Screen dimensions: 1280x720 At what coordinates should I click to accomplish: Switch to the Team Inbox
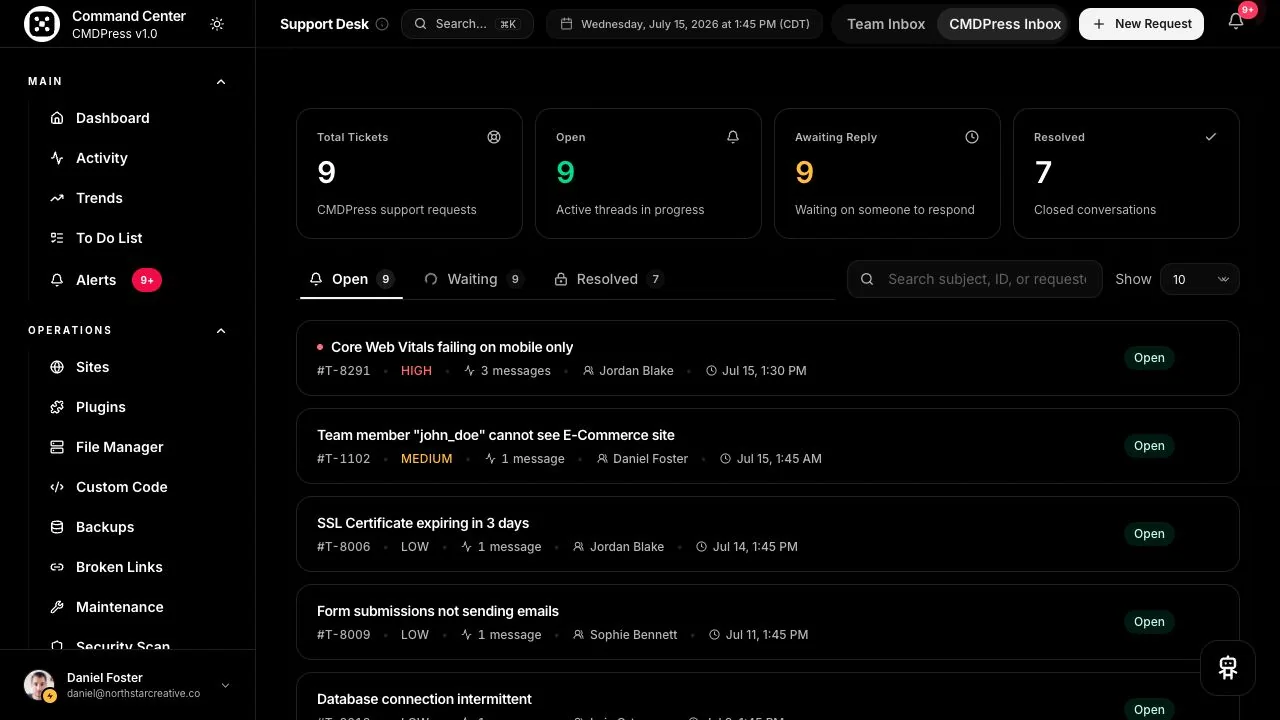click(x=886, y=24)
